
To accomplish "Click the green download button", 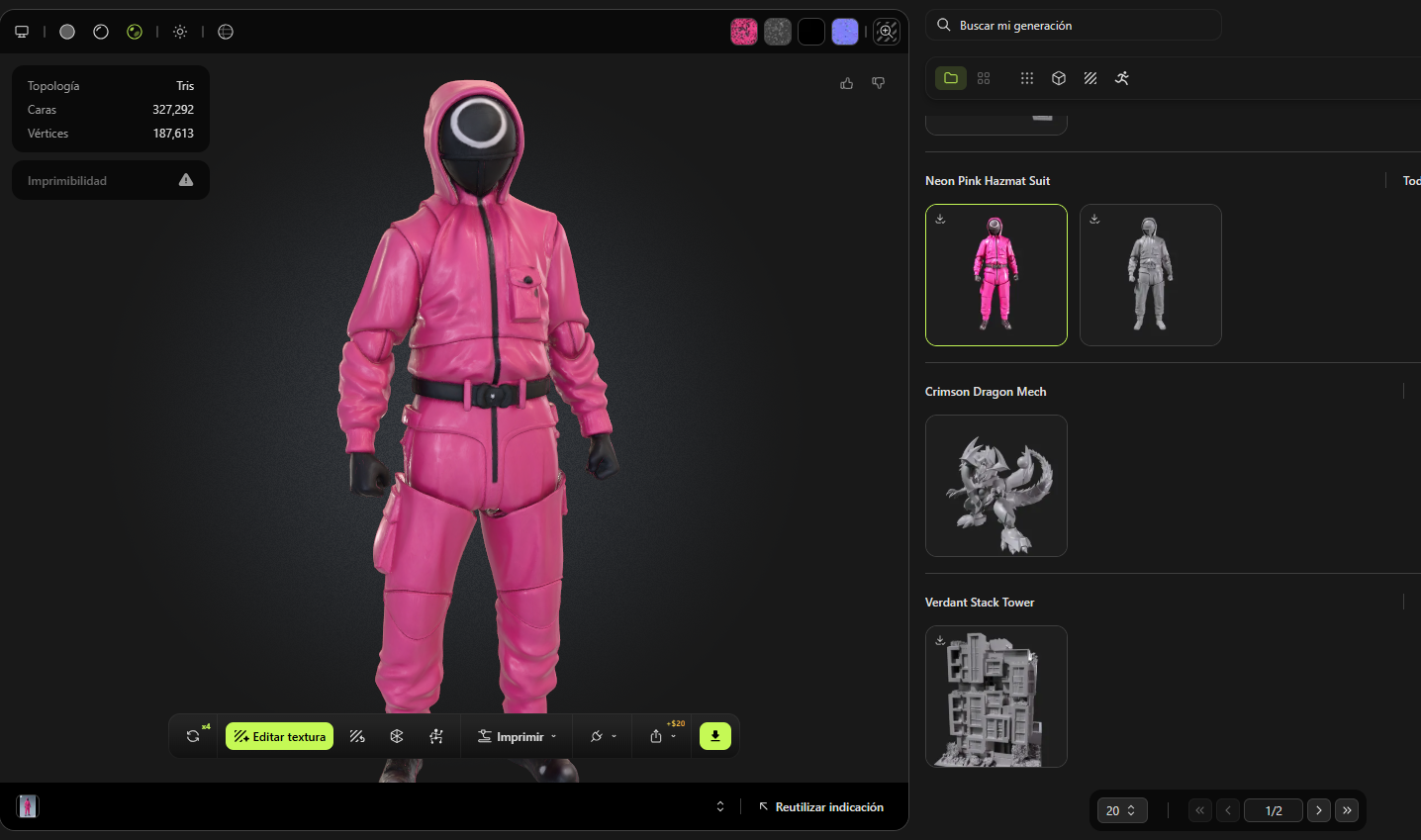I will point(715,736).
